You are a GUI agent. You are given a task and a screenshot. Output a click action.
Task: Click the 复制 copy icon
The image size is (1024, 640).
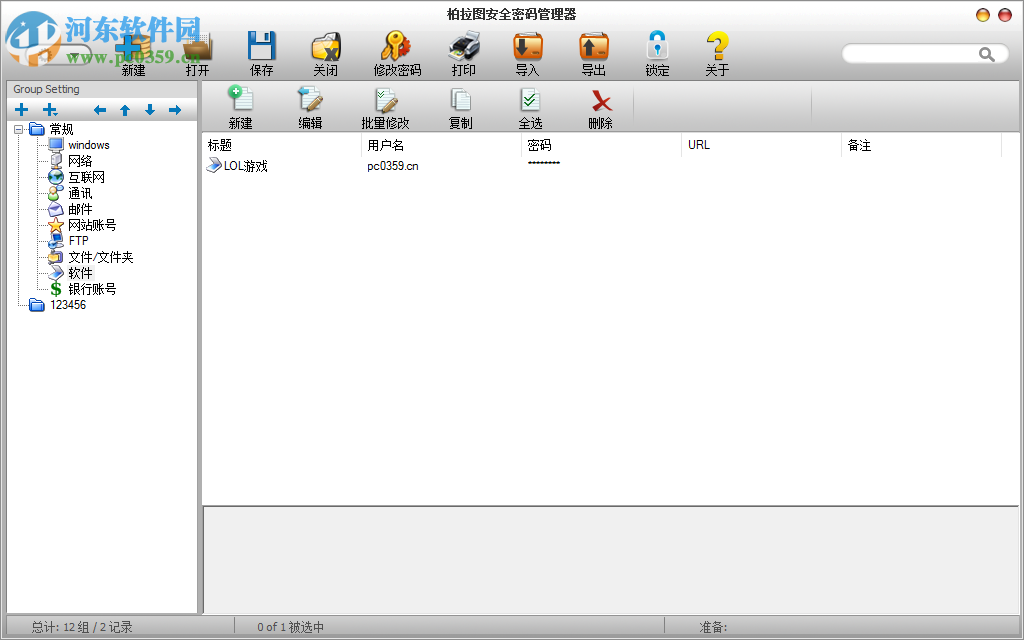tap(460, 106)
